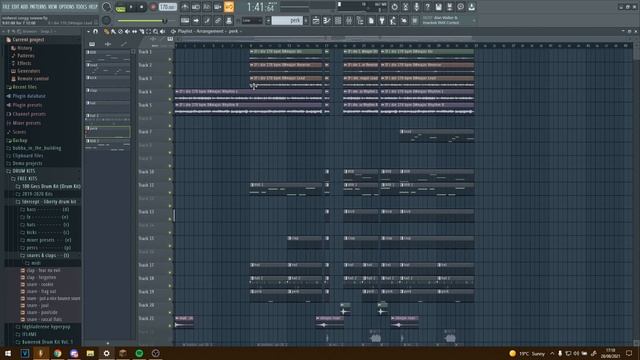Image resolution: width=640 pixels, height=360 pixels.
Task: Show the Browser window icon
Action: click(360, 20)
